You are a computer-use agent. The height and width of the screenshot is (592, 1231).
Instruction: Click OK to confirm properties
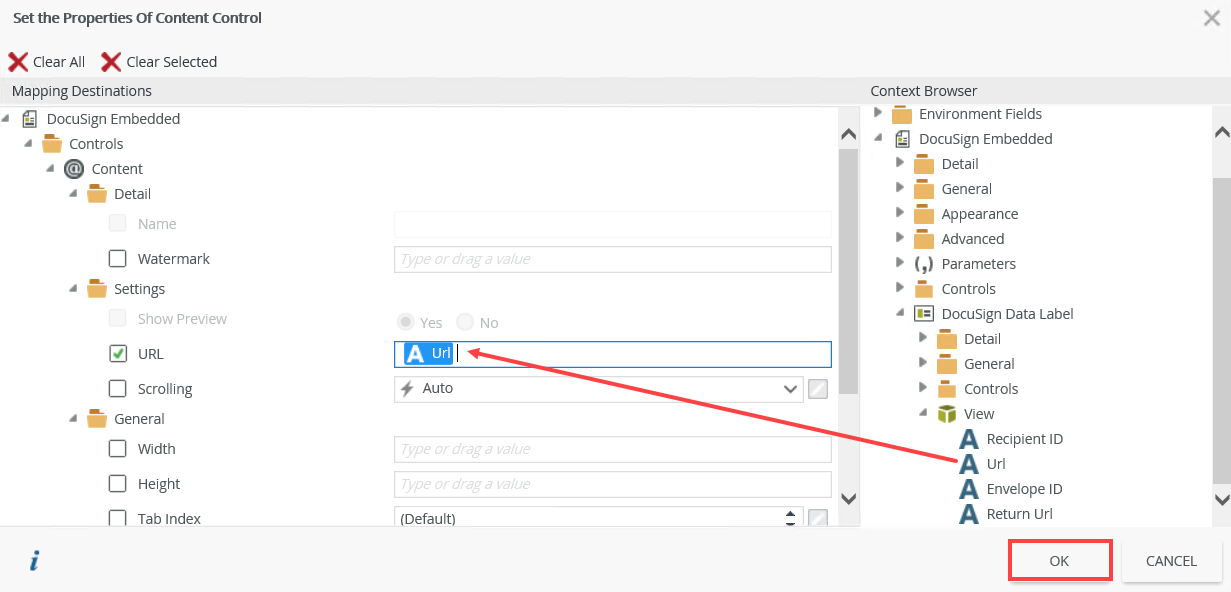pos(1060,561)
